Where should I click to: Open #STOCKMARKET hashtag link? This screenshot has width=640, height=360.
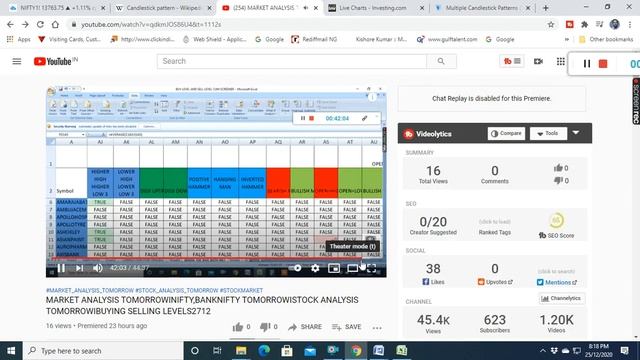point(241,290)
